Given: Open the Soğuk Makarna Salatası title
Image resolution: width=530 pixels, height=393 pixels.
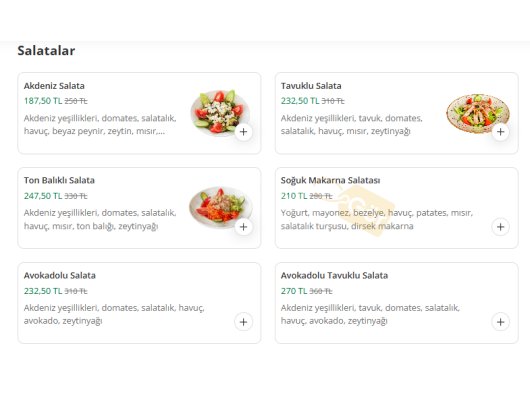Looking at the screenshot, I should point(330,181).
